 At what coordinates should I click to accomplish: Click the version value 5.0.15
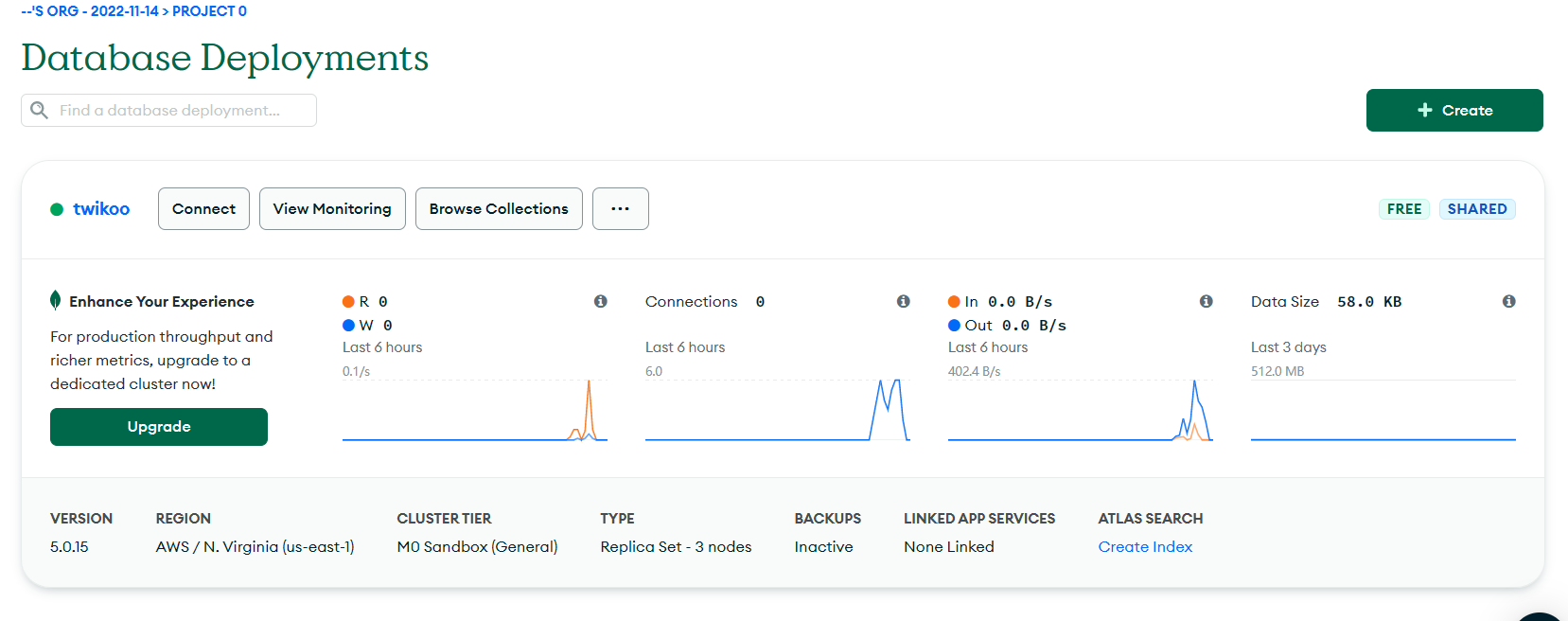point(69,547)
